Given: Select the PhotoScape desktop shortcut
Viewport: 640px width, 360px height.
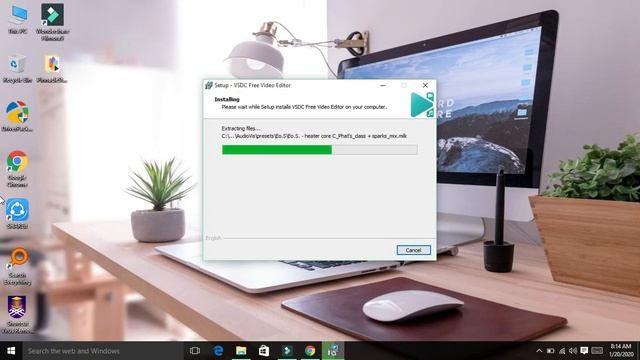Looking at the screenshot, I should [x=52, y=69].
